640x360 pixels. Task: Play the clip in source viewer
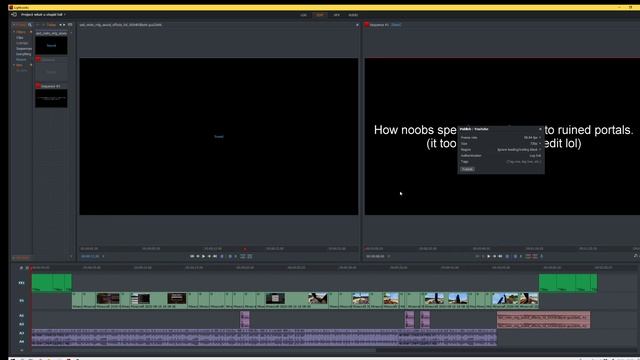point(204,256)
